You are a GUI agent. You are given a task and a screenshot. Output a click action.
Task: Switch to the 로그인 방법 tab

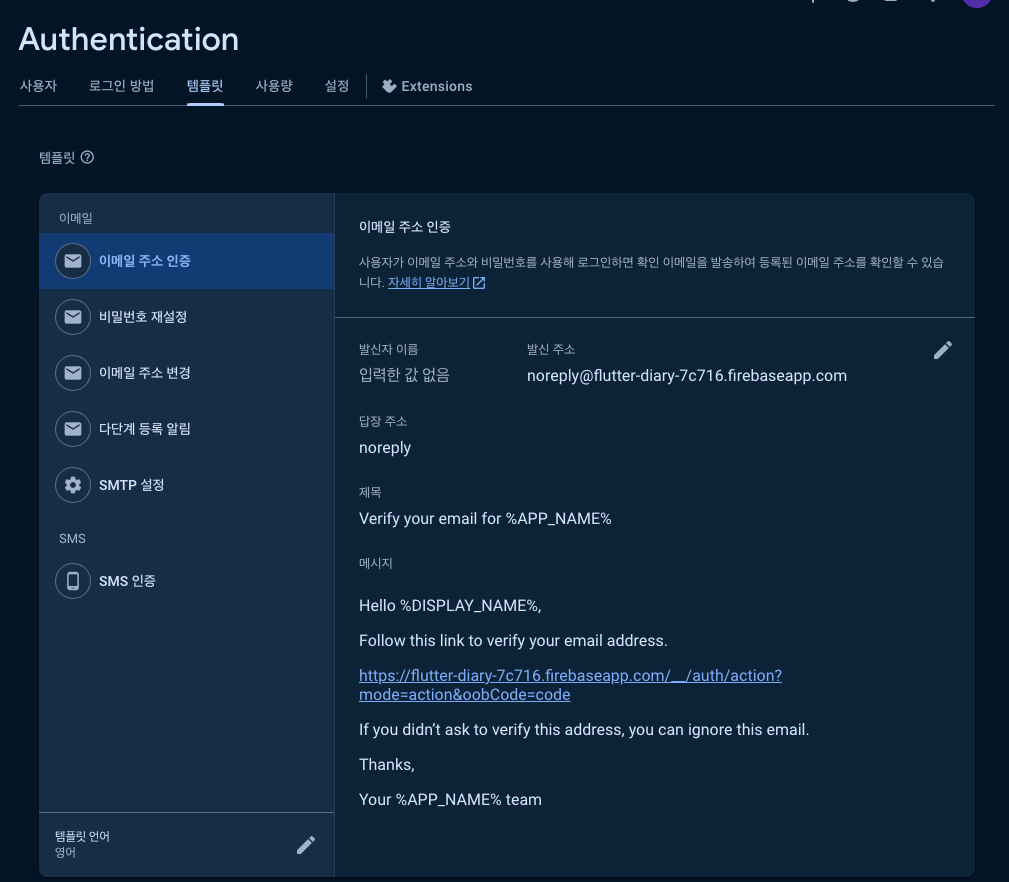[122, 86]
